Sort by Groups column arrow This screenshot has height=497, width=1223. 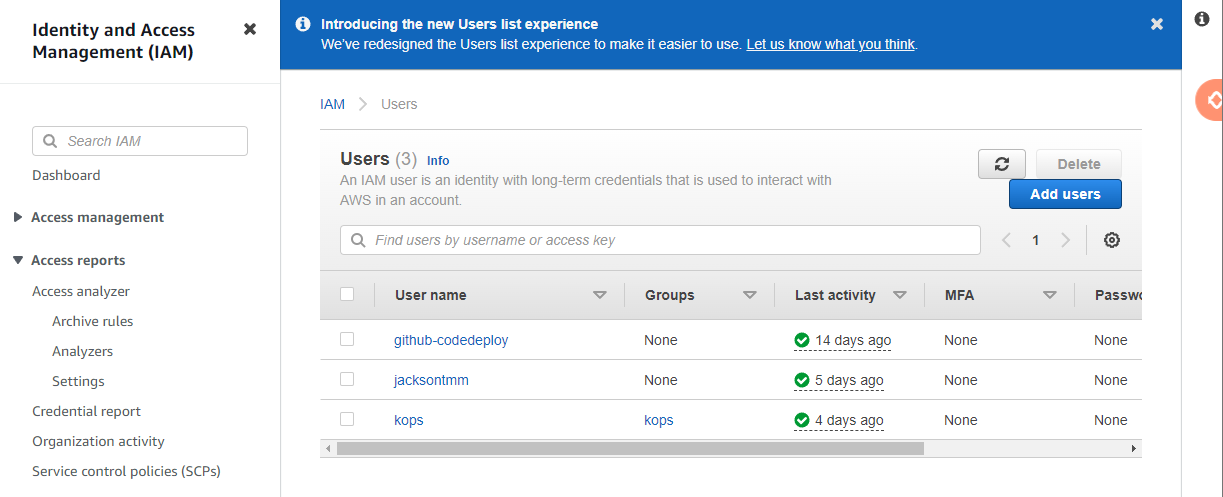click(750, 295)
